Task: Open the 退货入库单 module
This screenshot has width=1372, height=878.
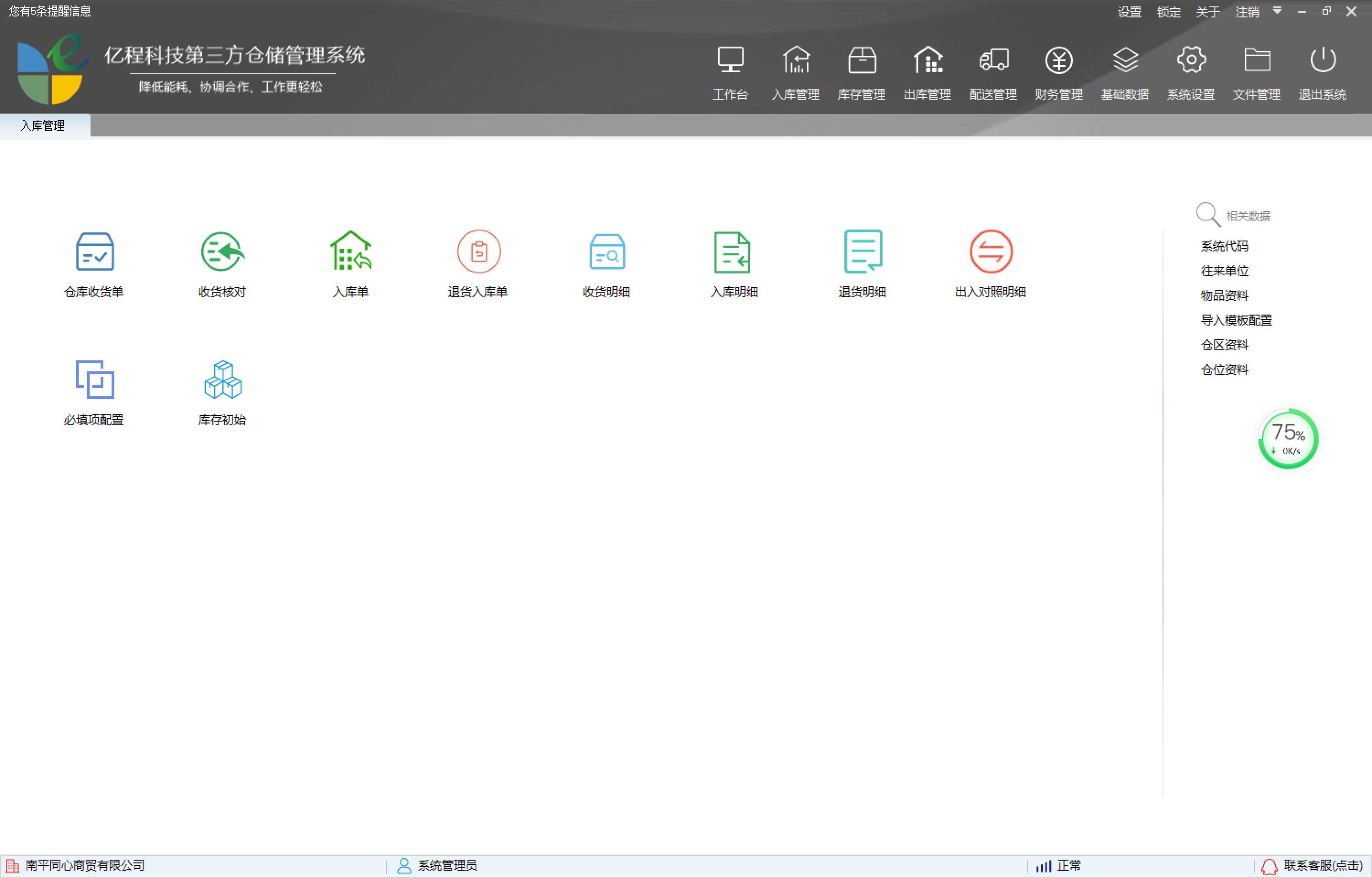Action: [478, 262]
